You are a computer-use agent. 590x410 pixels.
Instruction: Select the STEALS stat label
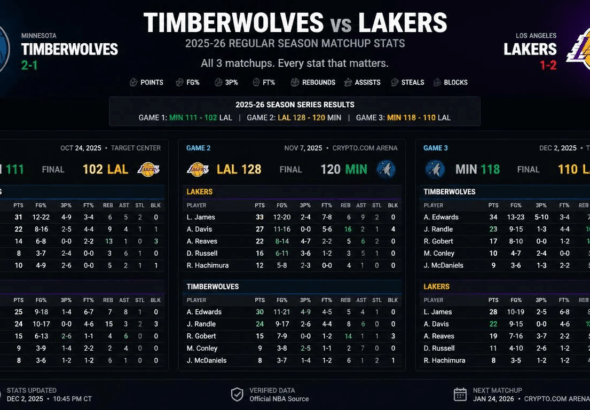(x=413, y=82)
